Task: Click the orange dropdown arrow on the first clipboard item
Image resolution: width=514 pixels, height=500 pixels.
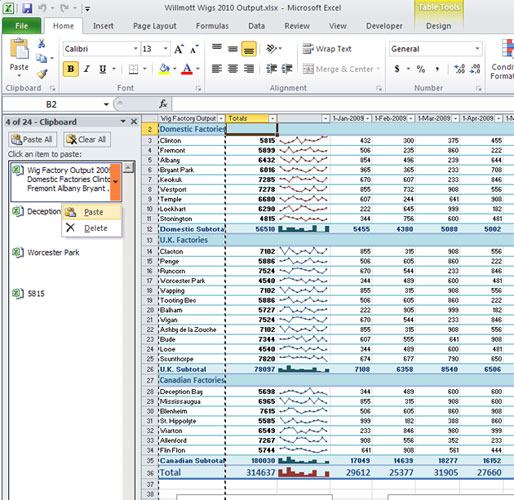Action: point(116,182)
